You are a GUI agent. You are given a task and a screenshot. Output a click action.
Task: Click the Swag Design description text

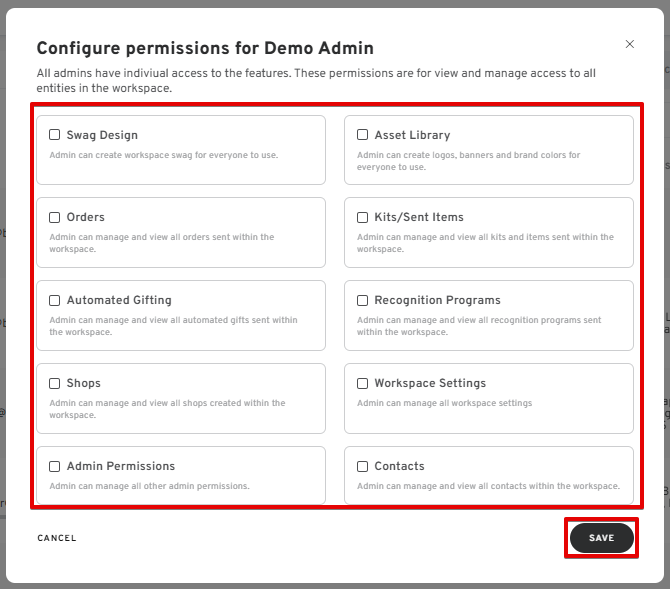coord(163,155)
